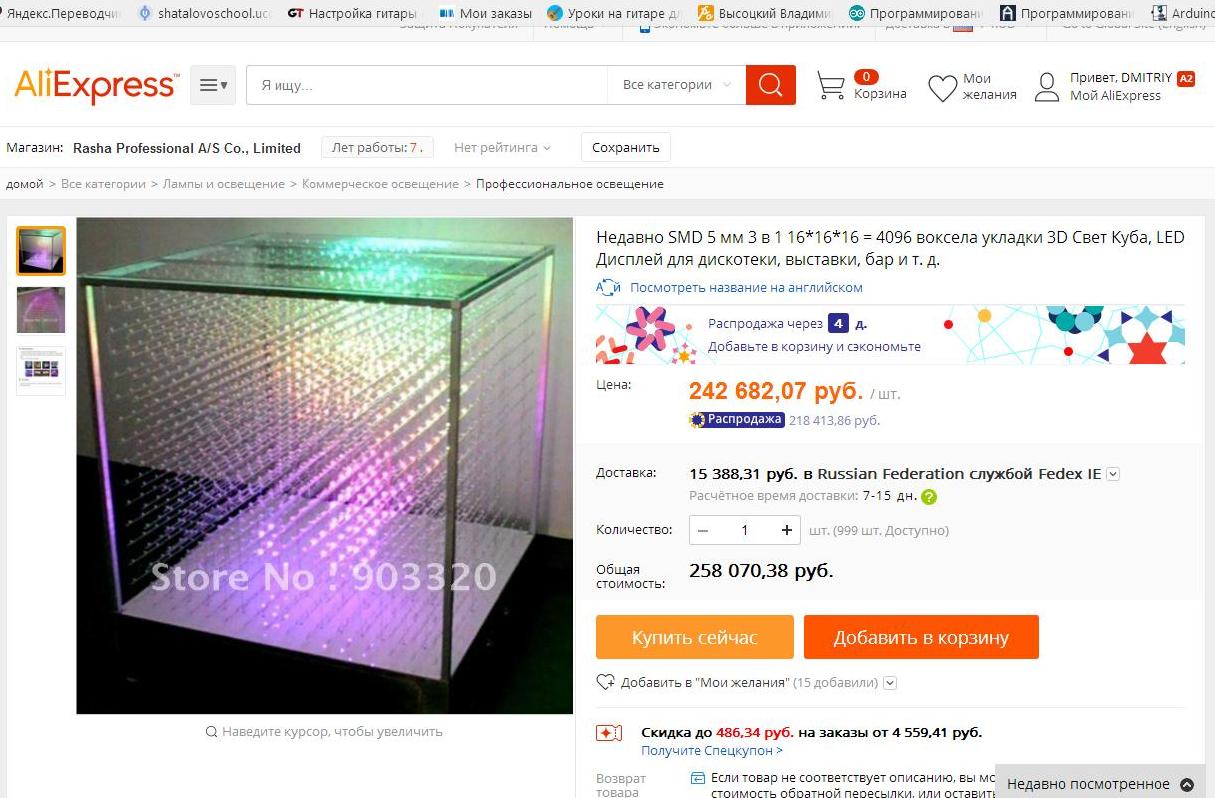Click the 'Я ищу...' search input field
Image resolution: width=1215 pixels, height=798 pixels.
pos(427,85)
